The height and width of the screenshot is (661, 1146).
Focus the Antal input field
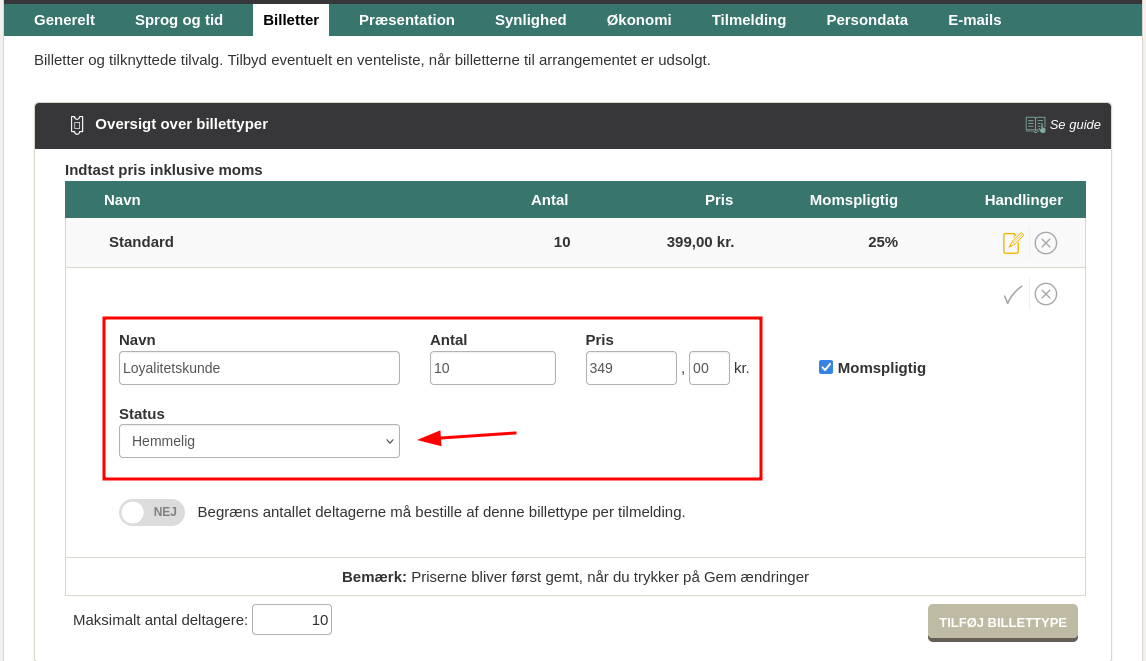[x=492, y=368]
